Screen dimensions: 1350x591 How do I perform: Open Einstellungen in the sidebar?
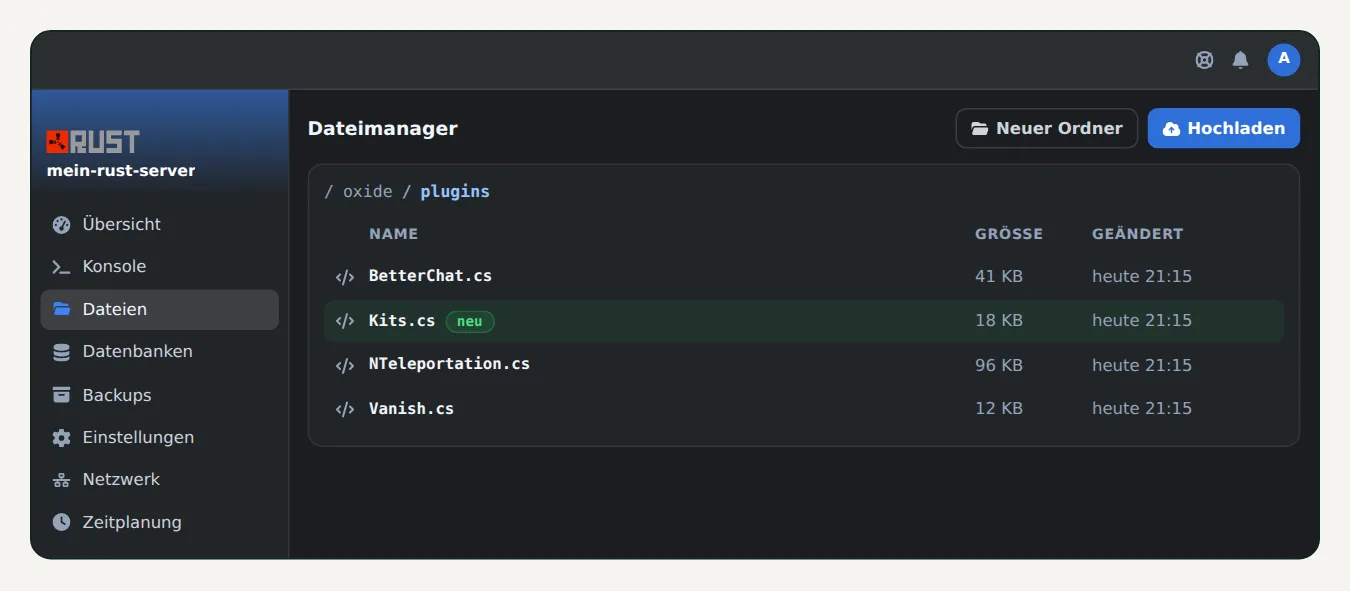click(x=159, y=437)
